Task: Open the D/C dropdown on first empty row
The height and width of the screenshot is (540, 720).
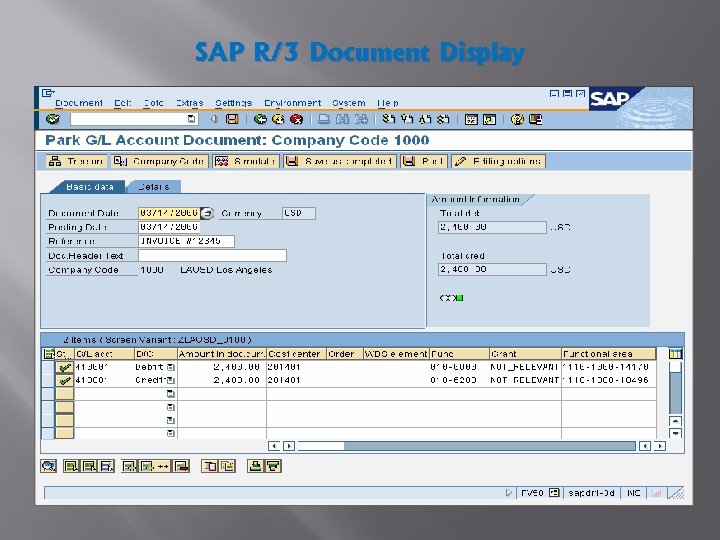Action: (x=171, y=394)
